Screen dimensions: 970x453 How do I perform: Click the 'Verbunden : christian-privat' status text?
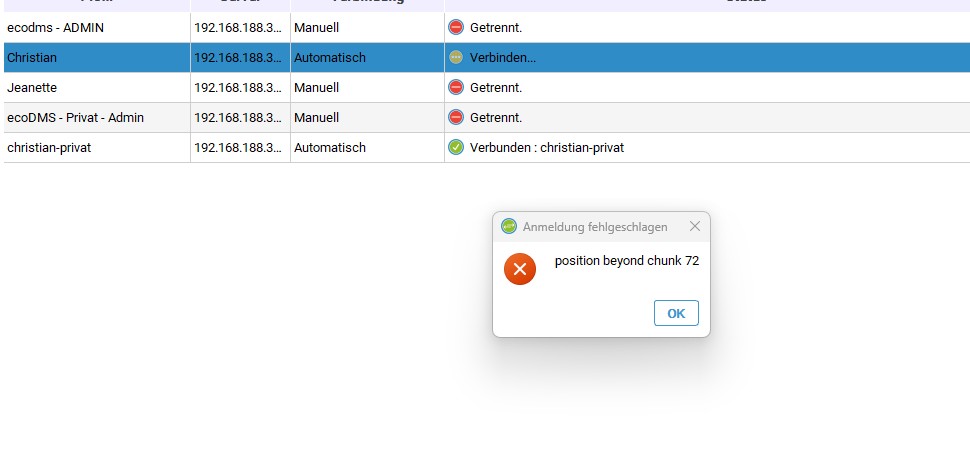pyautogui.click(x=547, y=148)
